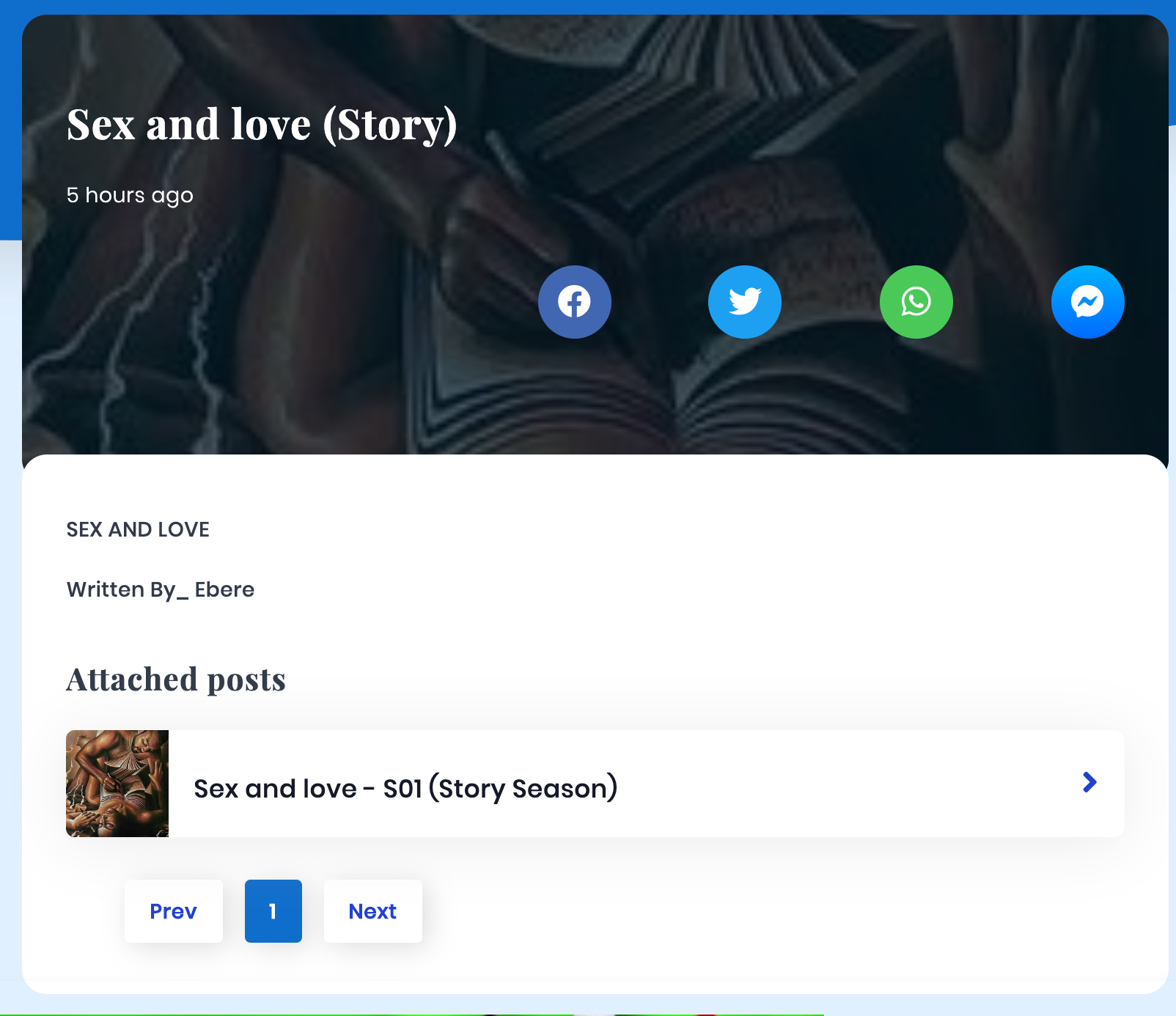This screenshot has height=1016, width=1176.
Task: Go to previous page with Prev
Action: coord(174,911)
